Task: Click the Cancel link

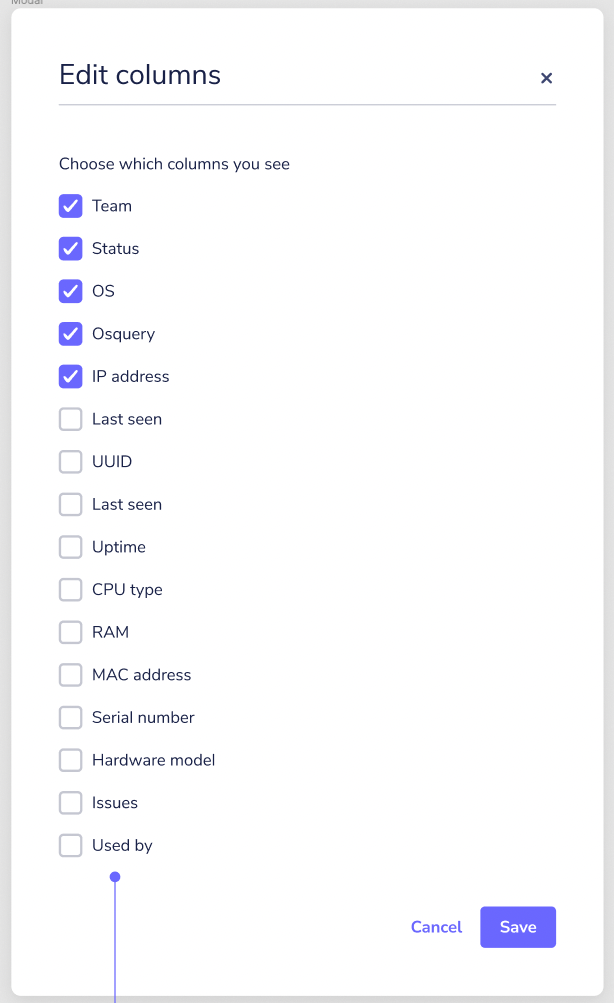Action: (436, 927)
